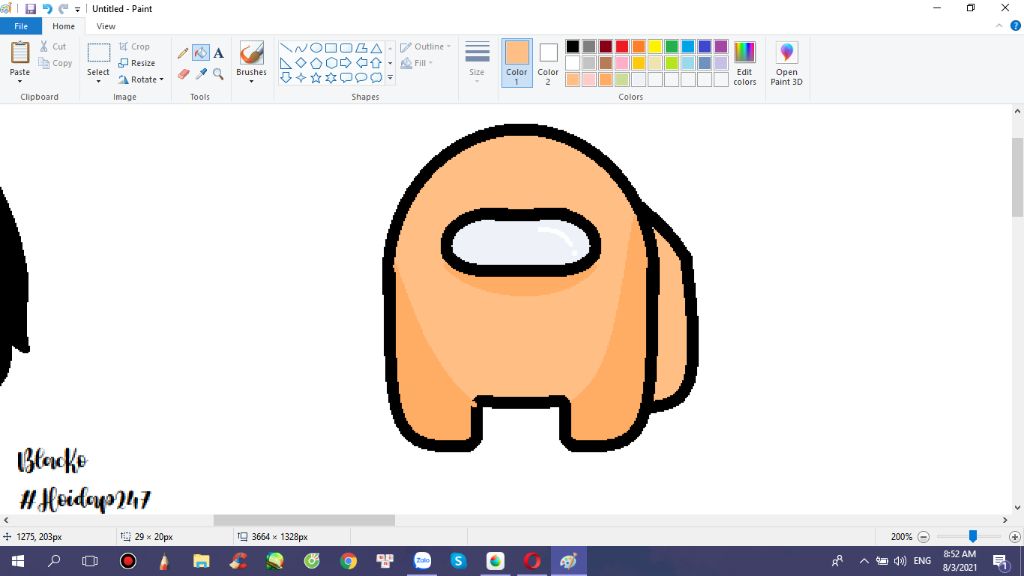The height and width of the screenshot is (576, 1024).
Task: Choose the Pentagon shape
Action: pyautogui.click(x=316, y=63)
